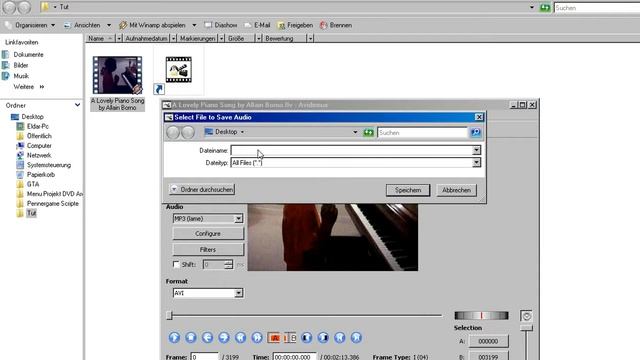Expand the Dateiname history dropdown

476,150
